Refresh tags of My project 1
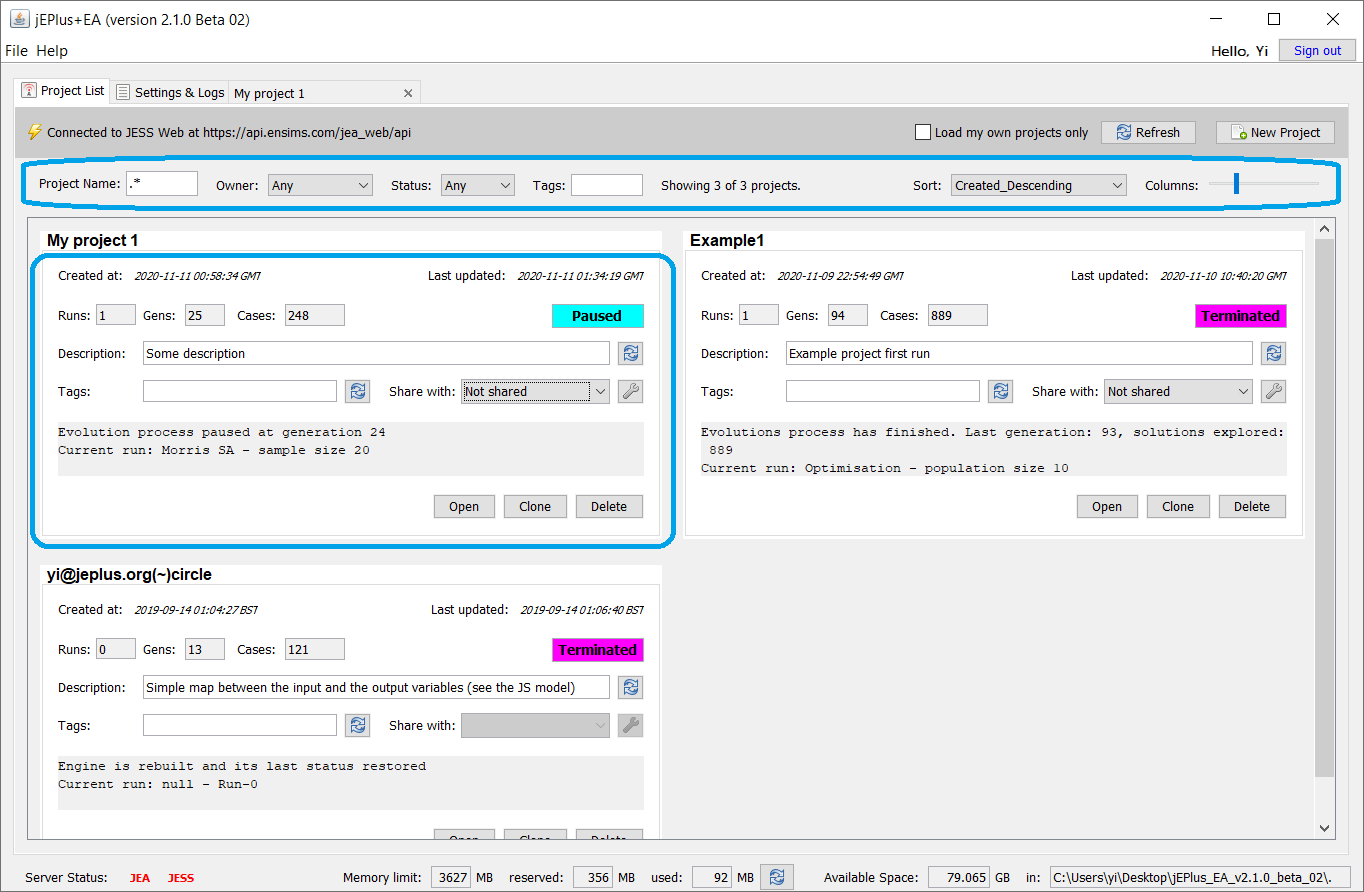1364x892 pixels. 357,391
